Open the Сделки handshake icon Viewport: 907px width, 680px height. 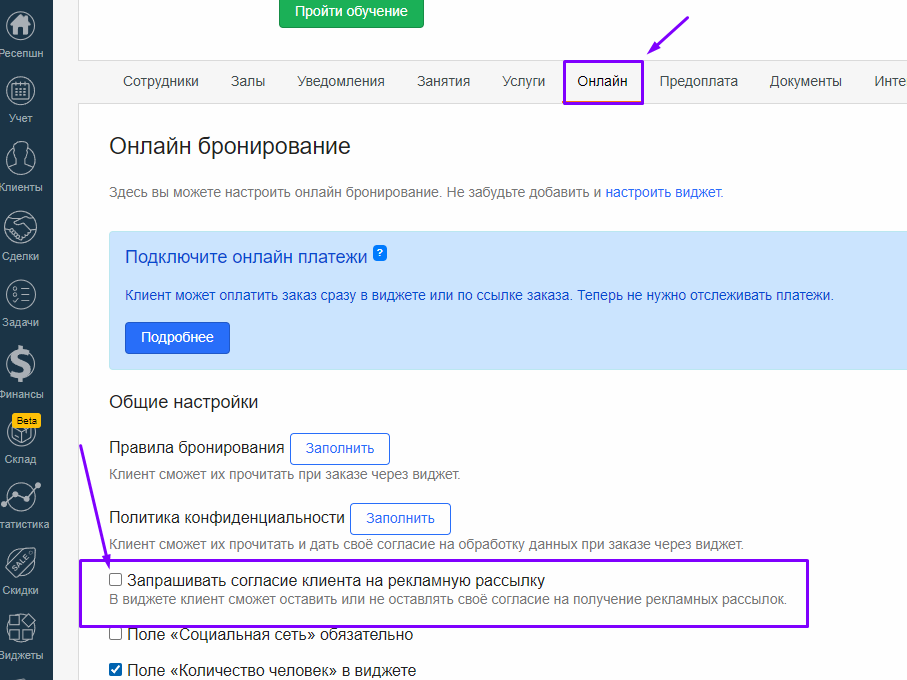pyautogui.click(x=20, y=227)
